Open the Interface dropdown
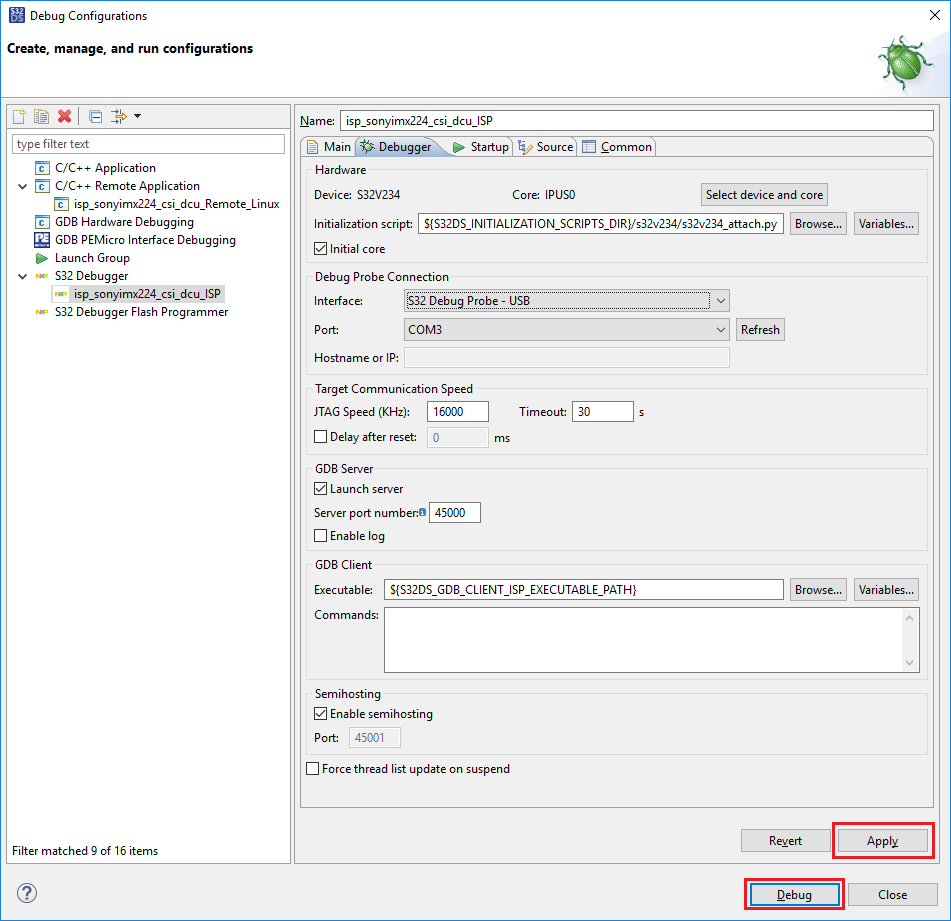 coord(566,301)
